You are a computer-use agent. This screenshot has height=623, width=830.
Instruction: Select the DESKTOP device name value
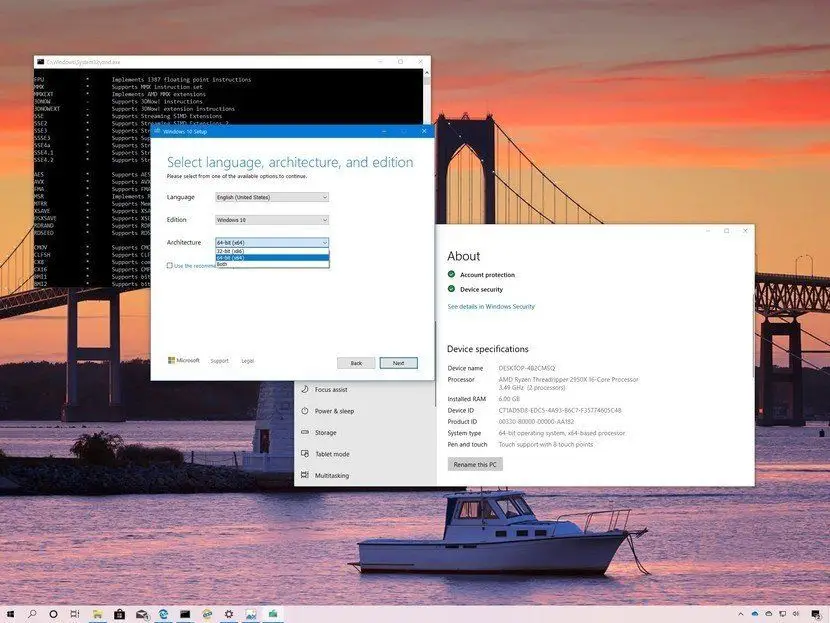pyautogui.click(x=527, y=368)
